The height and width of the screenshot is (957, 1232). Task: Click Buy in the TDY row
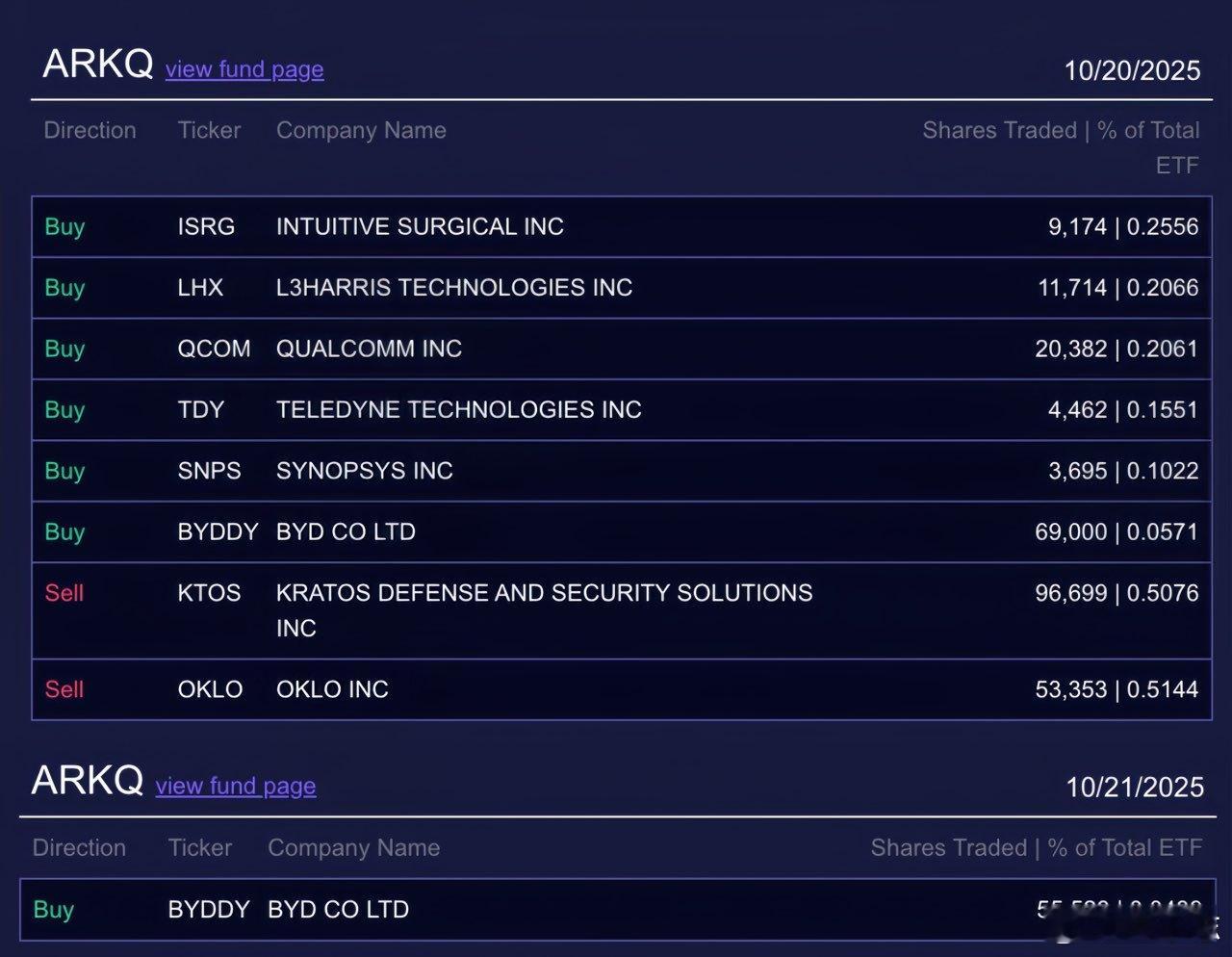click(x=64, y=410)
